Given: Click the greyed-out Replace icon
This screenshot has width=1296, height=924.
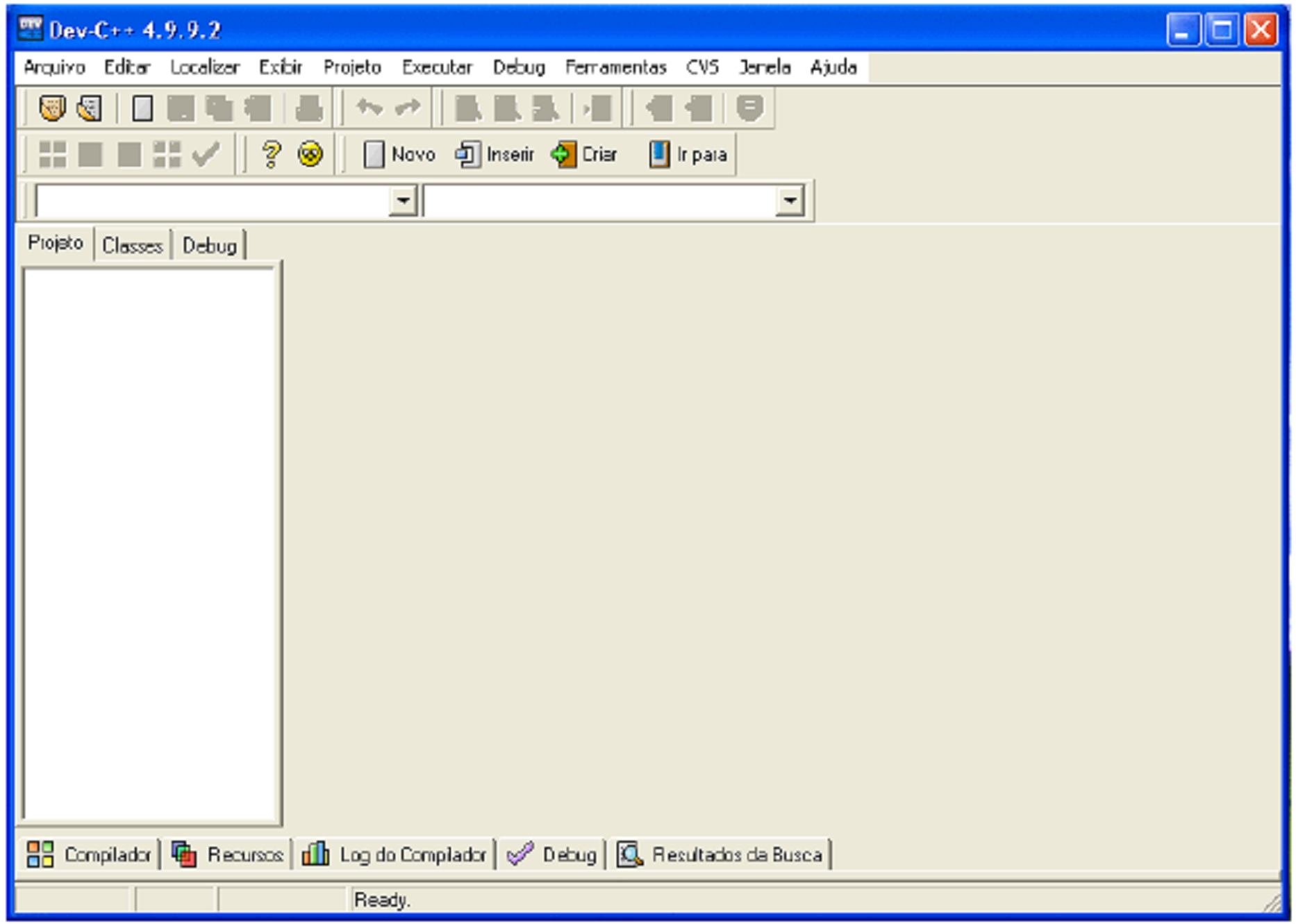Looking at the screenshot, I should pyautogui.click(x=507, y=108).
